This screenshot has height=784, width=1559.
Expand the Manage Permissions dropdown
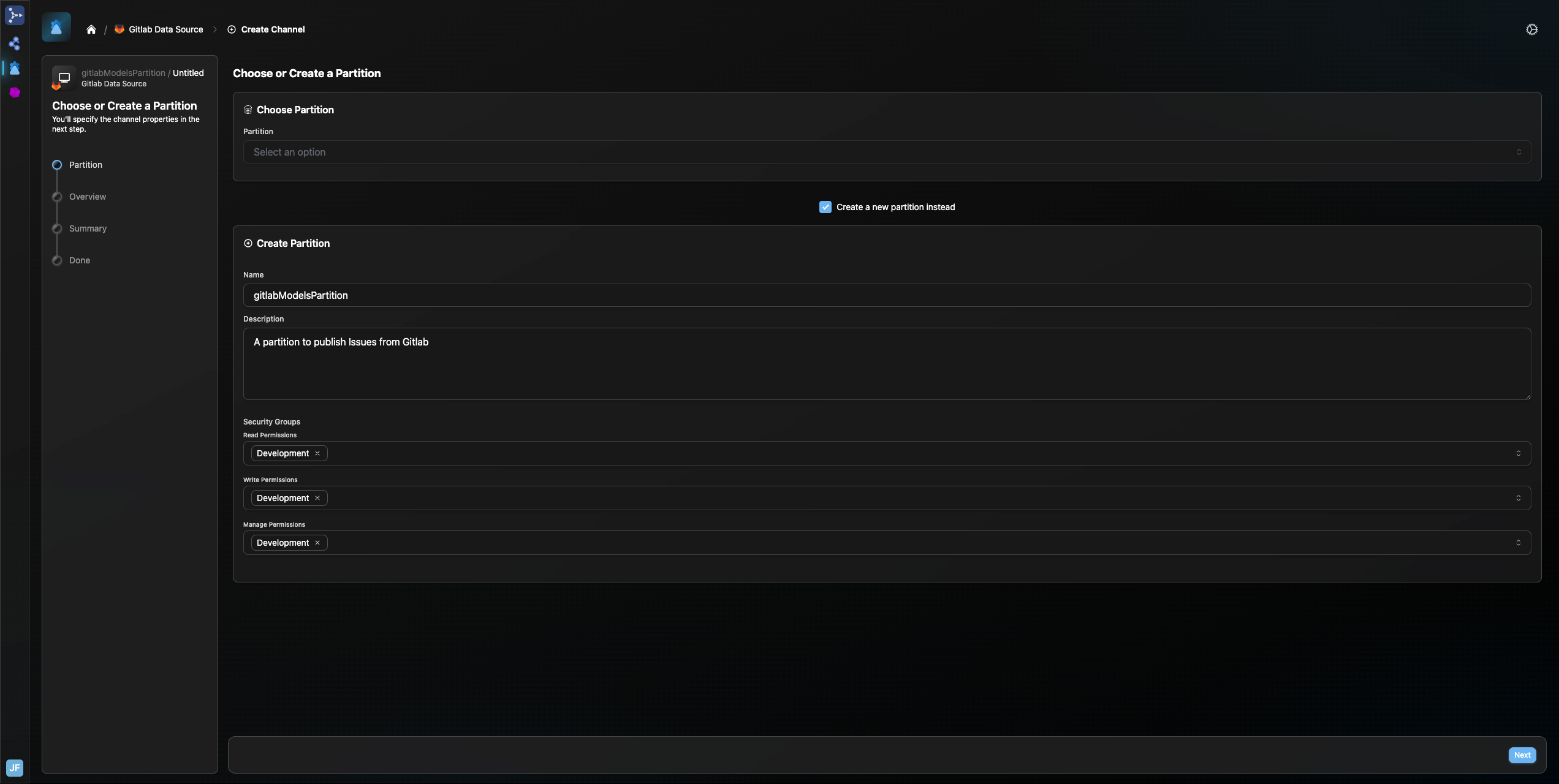pos(1518,543)
